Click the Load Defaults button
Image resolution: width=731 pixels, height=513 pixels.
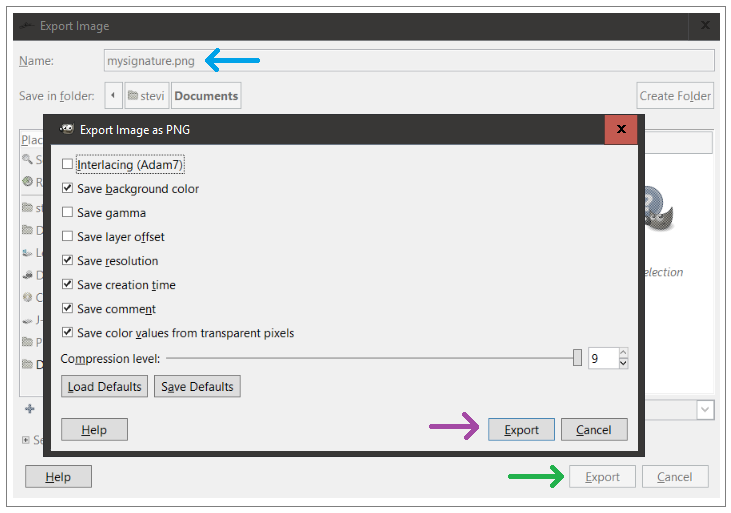(104, 386)
